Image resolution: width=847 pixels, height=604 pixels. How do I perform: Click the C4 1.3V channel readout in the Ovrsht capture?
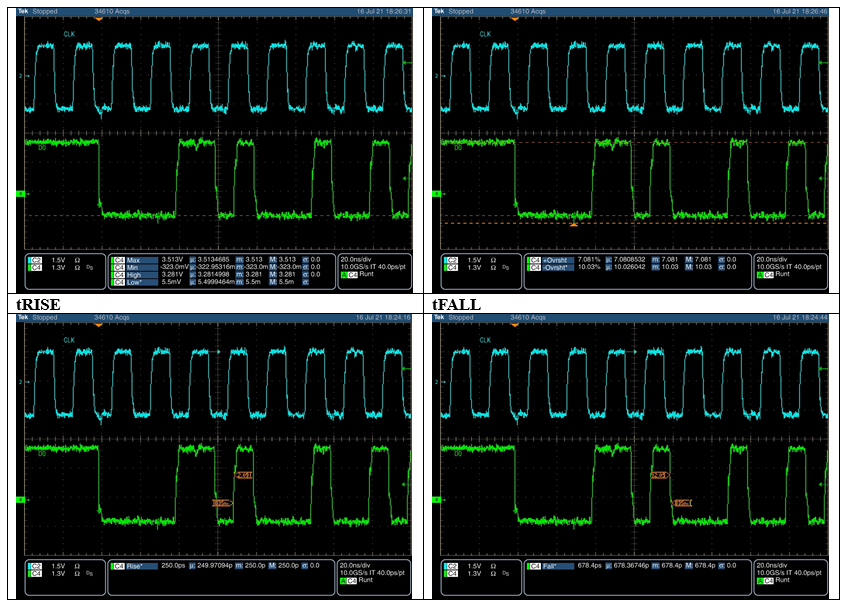click(470, 267)
